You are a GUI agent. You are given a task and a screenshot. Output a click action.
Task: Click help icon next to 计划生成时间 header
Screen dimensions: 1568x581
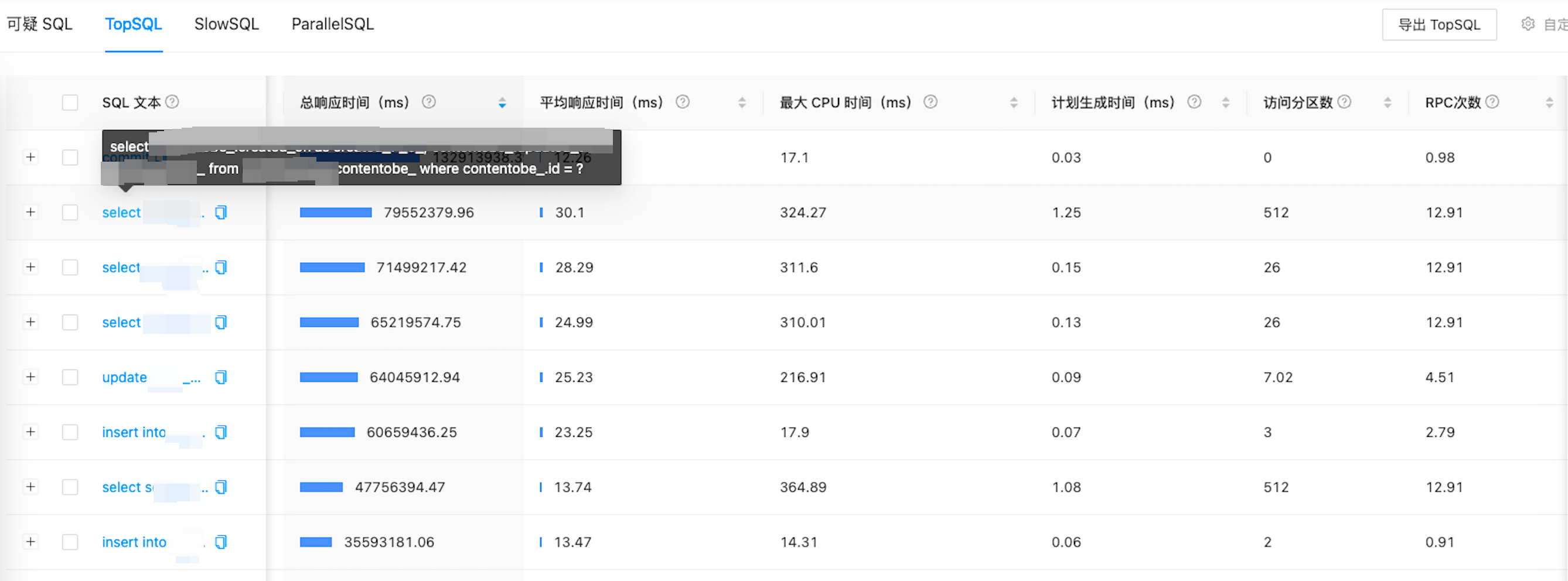coord(1194,101)
